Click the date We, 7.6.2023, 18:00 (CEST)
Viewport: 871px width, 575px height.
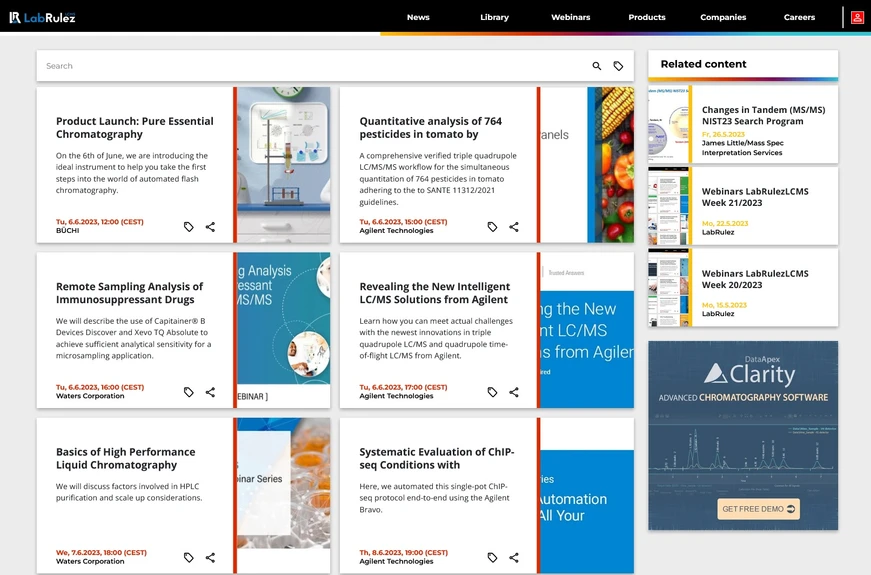click(x=101, y=553)
